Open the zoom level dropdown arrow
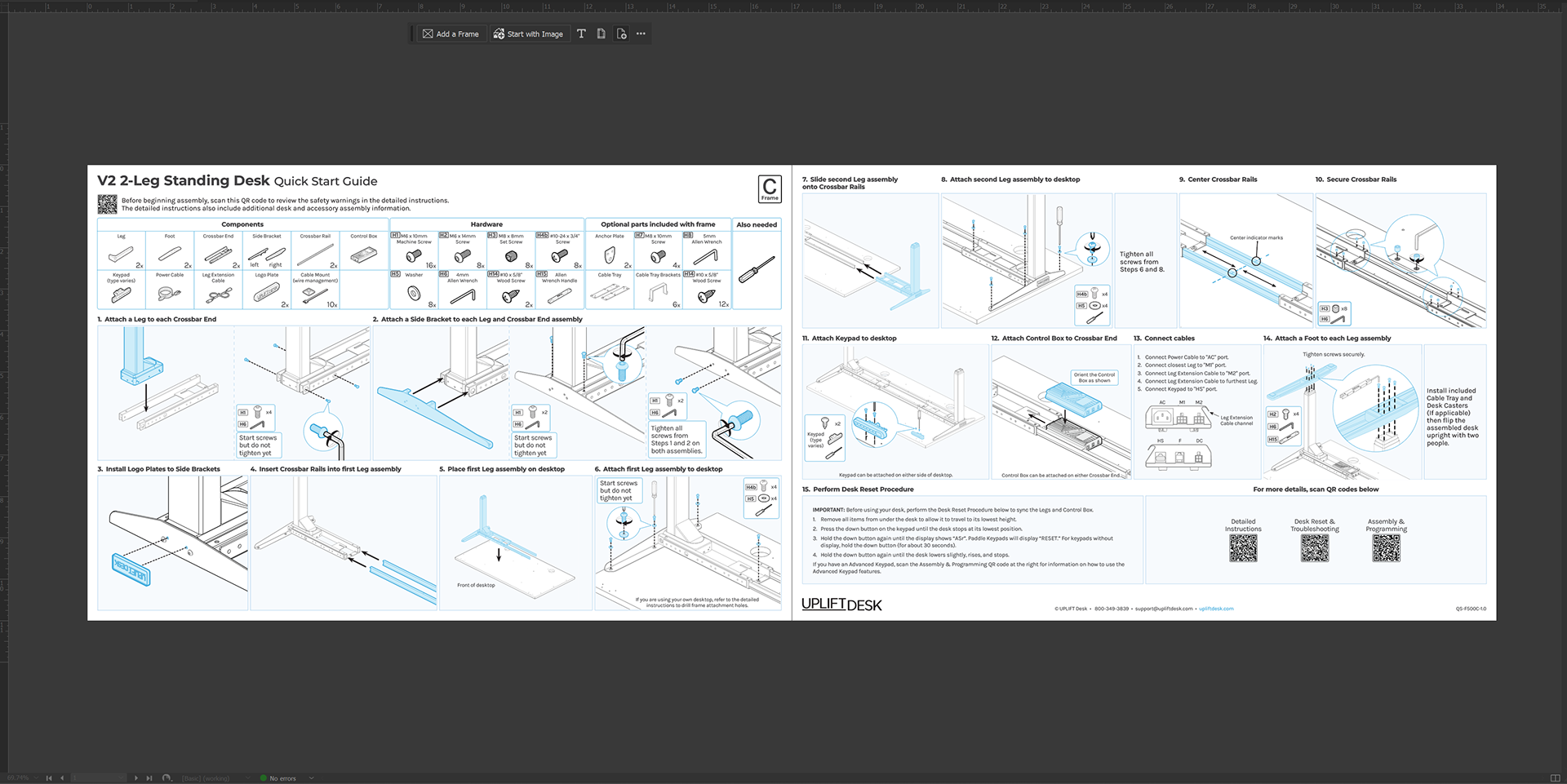This screenshot has width=1567, height=784. 36,777
